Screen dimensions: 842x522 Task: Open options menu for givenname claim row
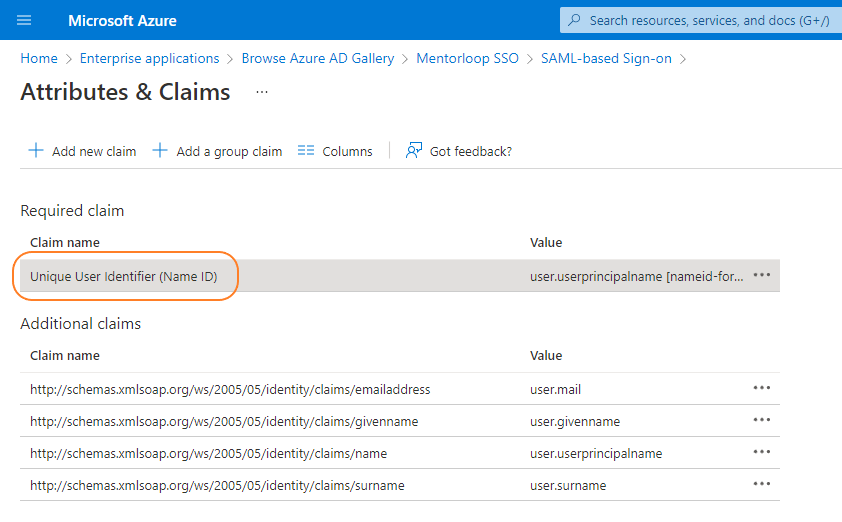[761, 420]
